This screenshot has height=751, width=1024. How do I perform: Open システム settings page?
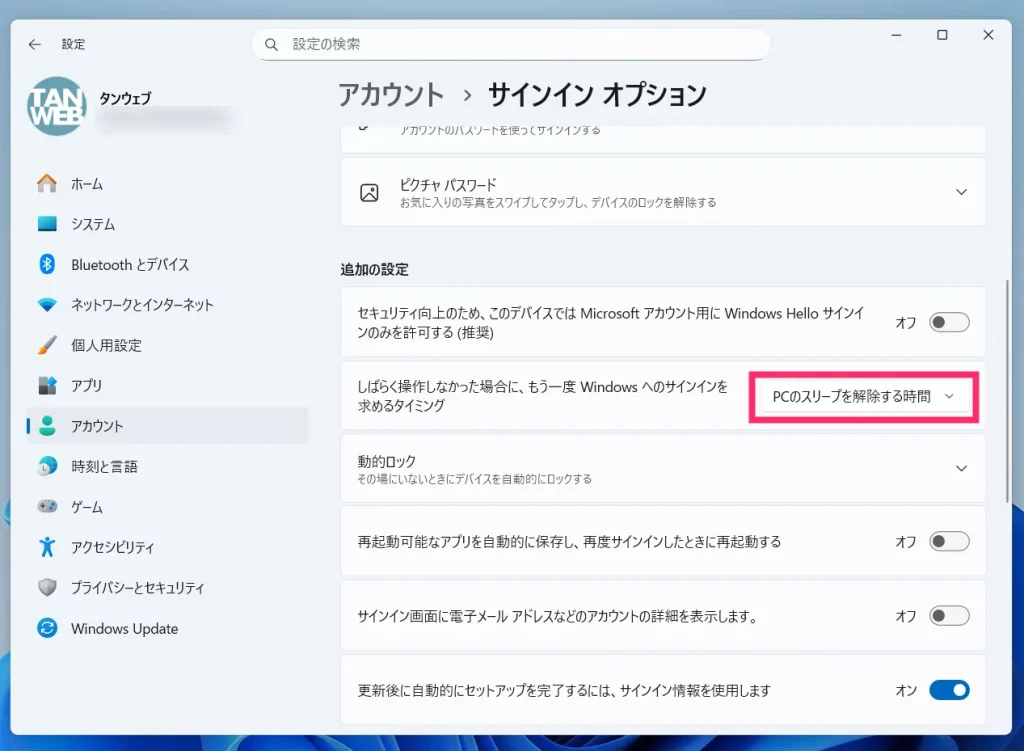[x=167, y=224]
